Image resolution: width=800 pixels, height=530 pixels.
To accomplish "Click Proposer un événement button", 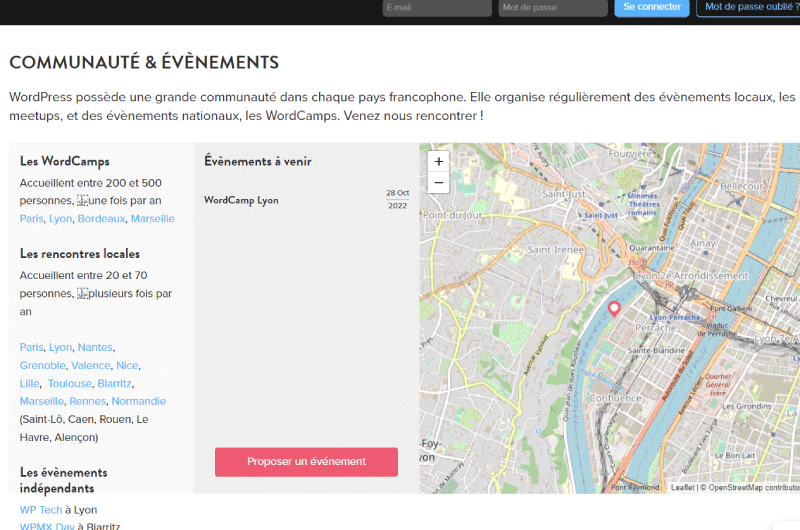I will (x=306, y=462).
